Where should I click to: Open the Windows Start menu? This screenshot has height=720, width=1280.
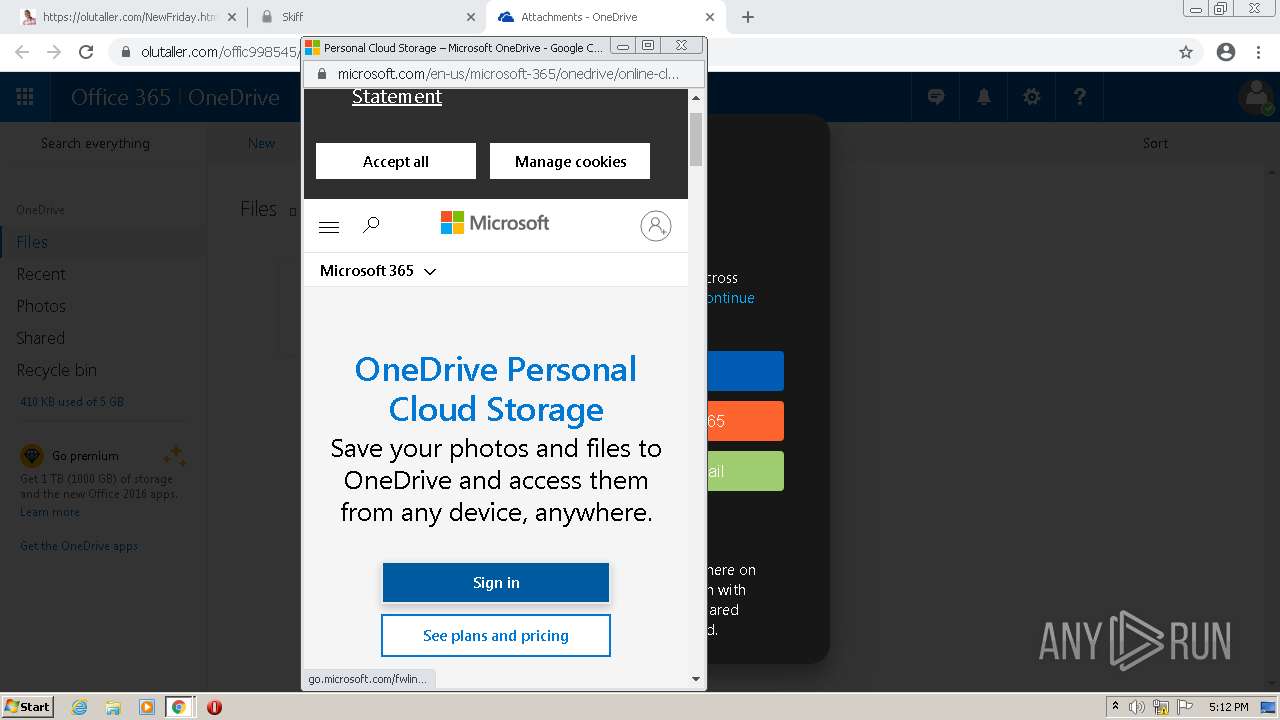27,707
